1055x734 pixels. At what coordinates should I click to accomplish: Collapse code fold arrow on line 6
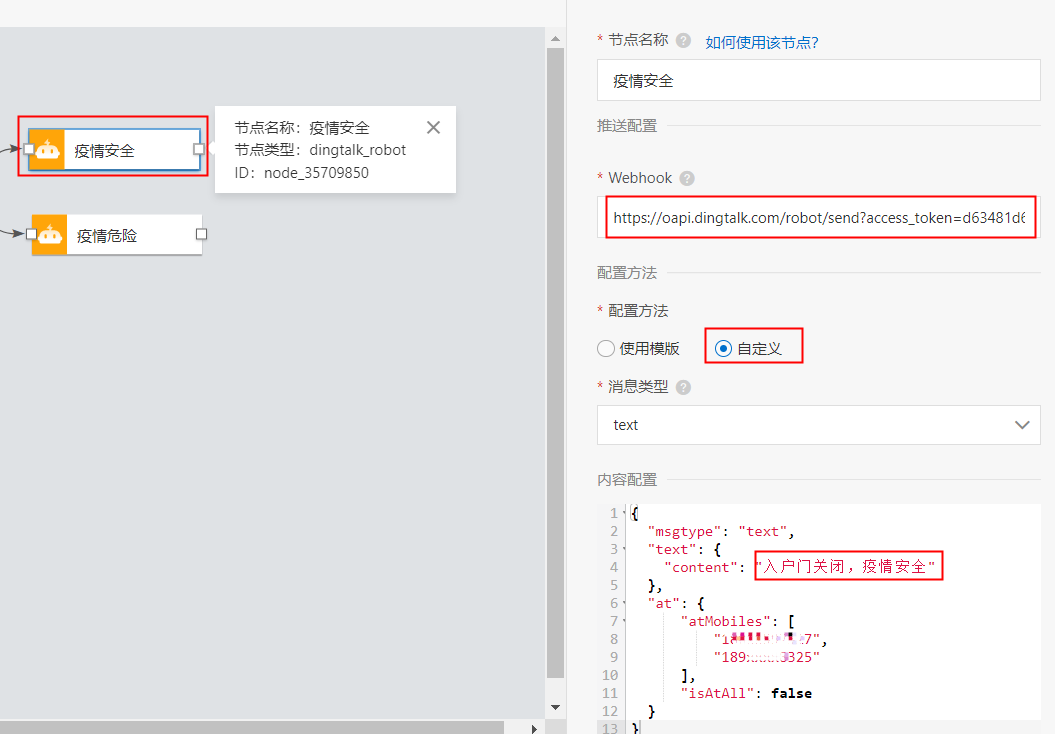[x=624, y=603]
